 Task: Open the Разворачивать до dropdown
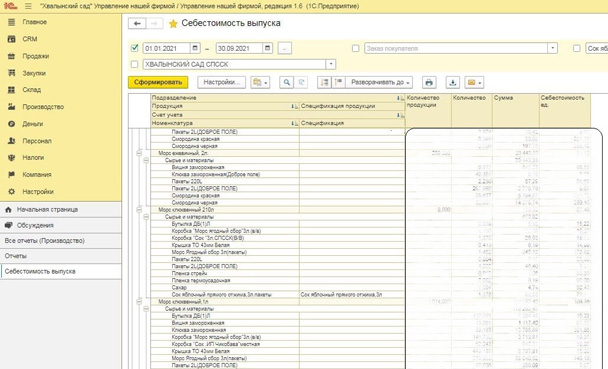coord(379,82)
